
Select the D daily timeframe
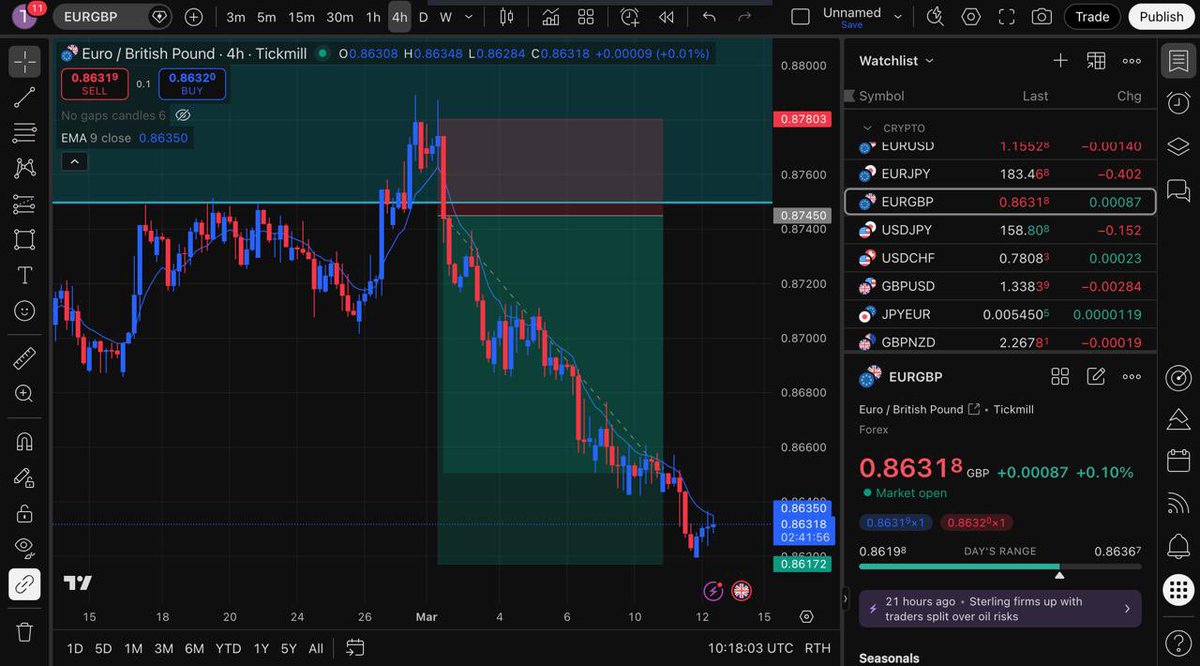click(423, 17)
